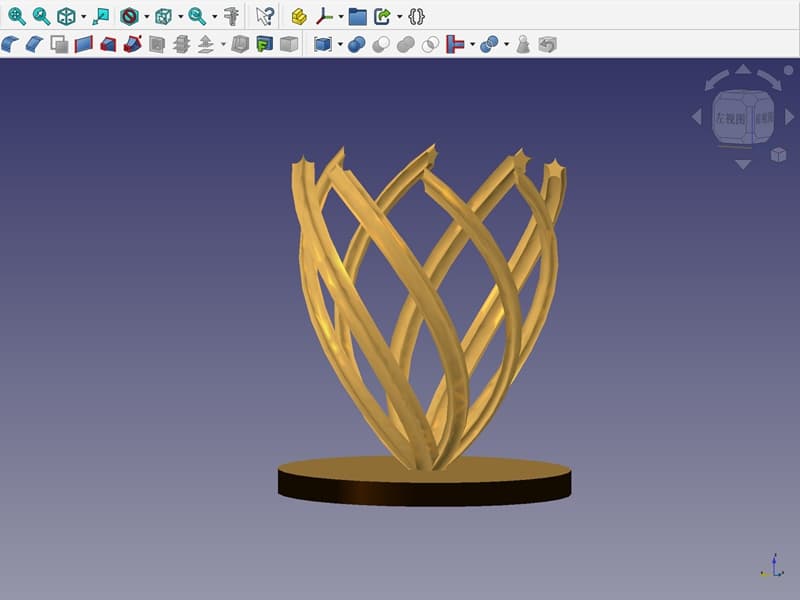Open Join tools dropdown arrow
This screenshot has height=600, width=800.
tap(472, 45)
